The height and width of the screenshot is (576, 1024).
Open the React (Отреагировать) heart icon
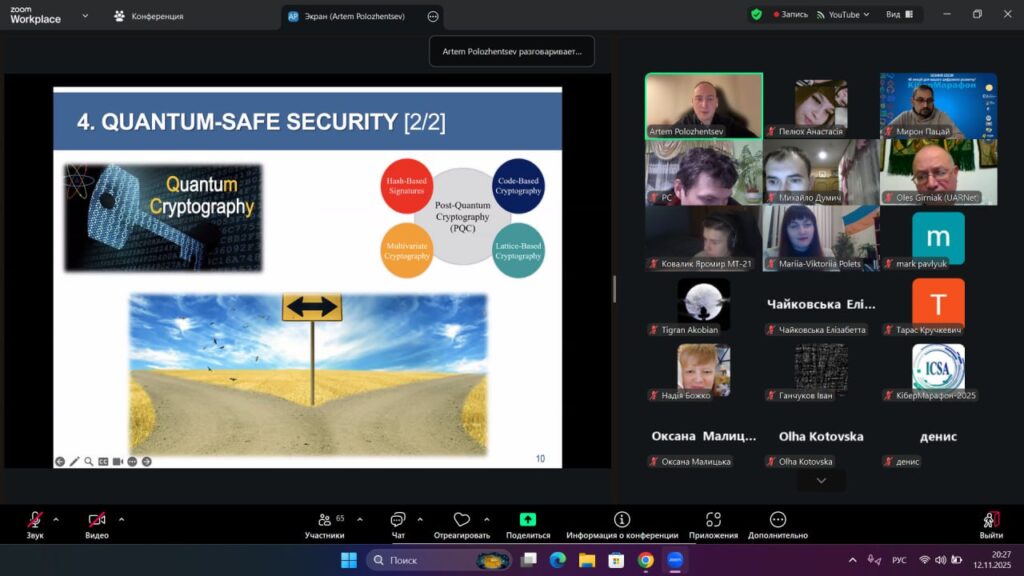coord(461,520)
